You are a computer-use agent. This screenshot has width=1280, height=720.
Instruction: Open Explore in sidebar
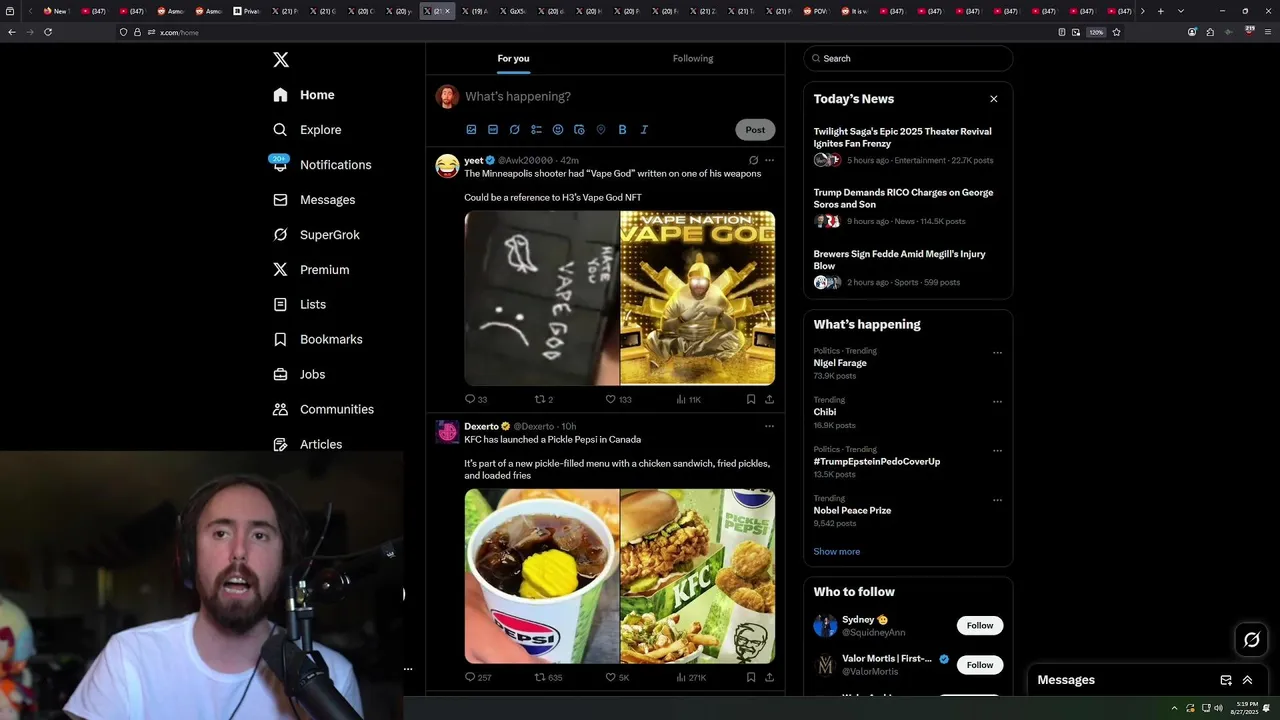307,130
